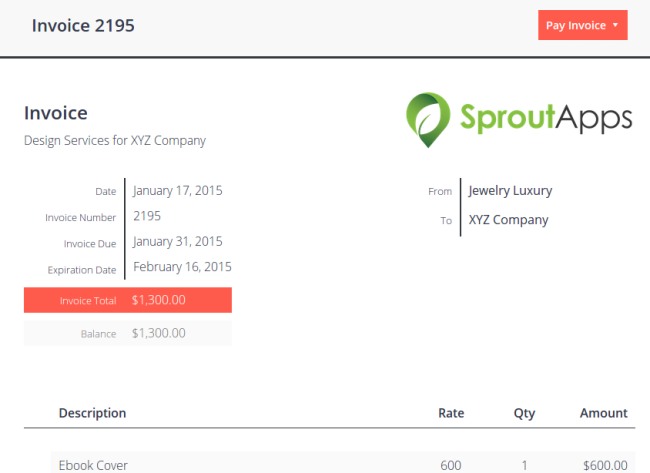Click the Rate column header
Screen dimensions: 650x473
pos(451,413)
